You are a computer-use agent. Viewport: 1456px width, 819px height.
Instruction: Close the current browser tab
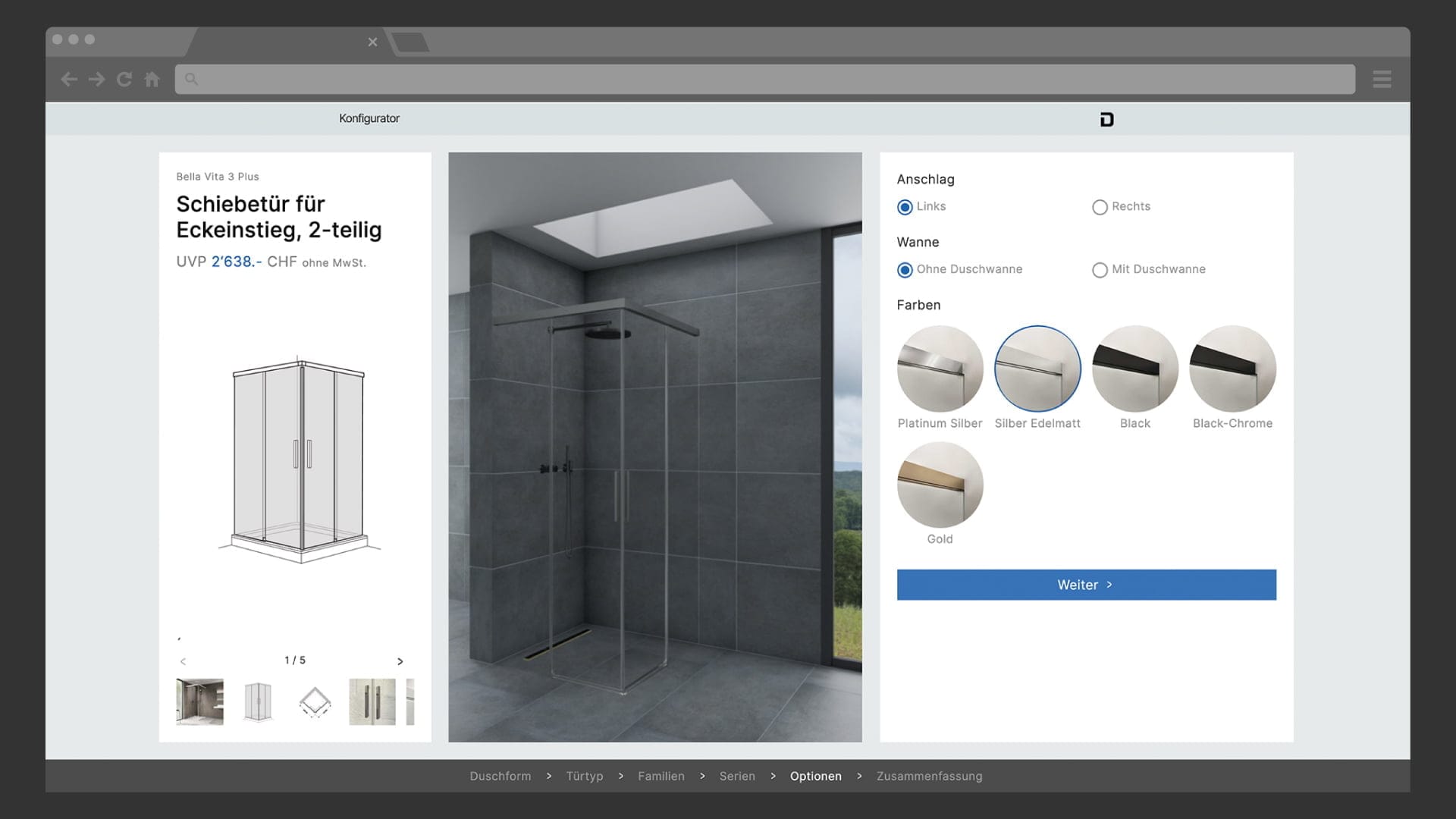[372, 42]
